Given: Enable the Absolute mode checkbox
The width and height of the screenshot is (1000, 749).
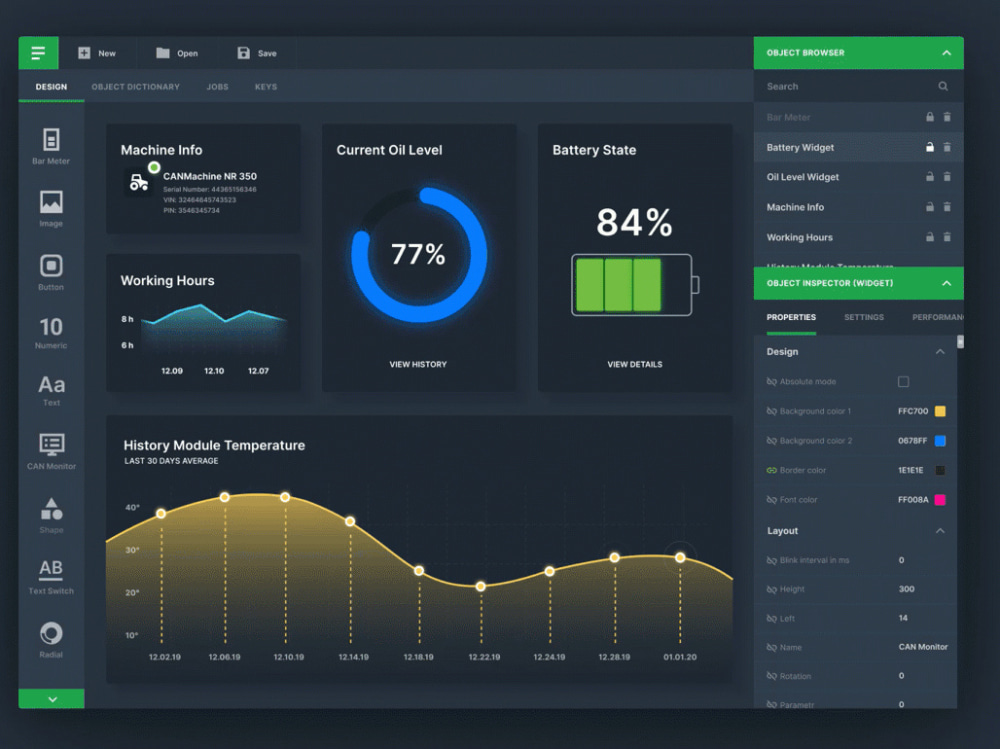Looking at the screenshot, I should [903, 382].
